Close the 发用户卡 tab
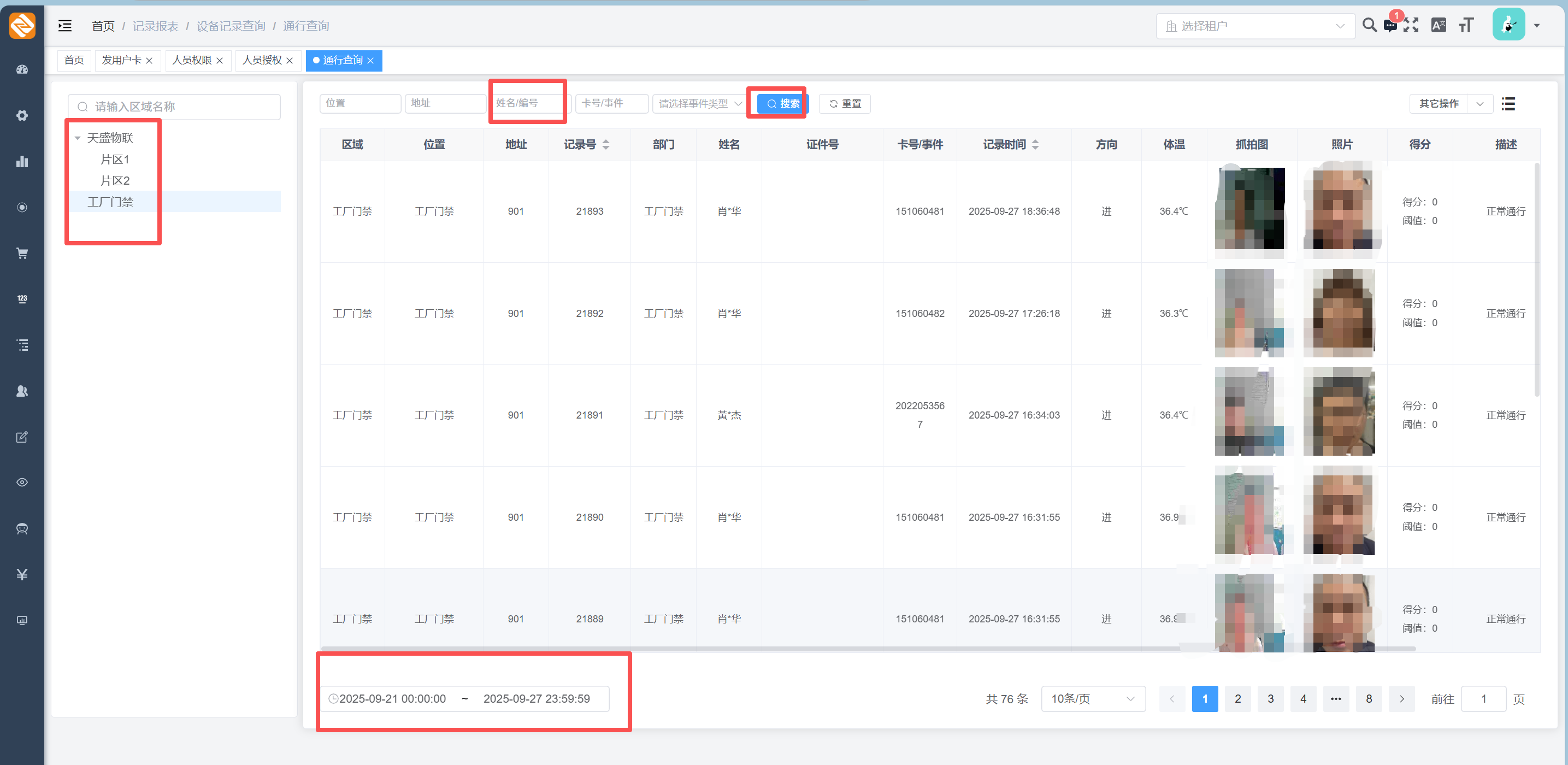The image size is (1568, 765). 149,61
